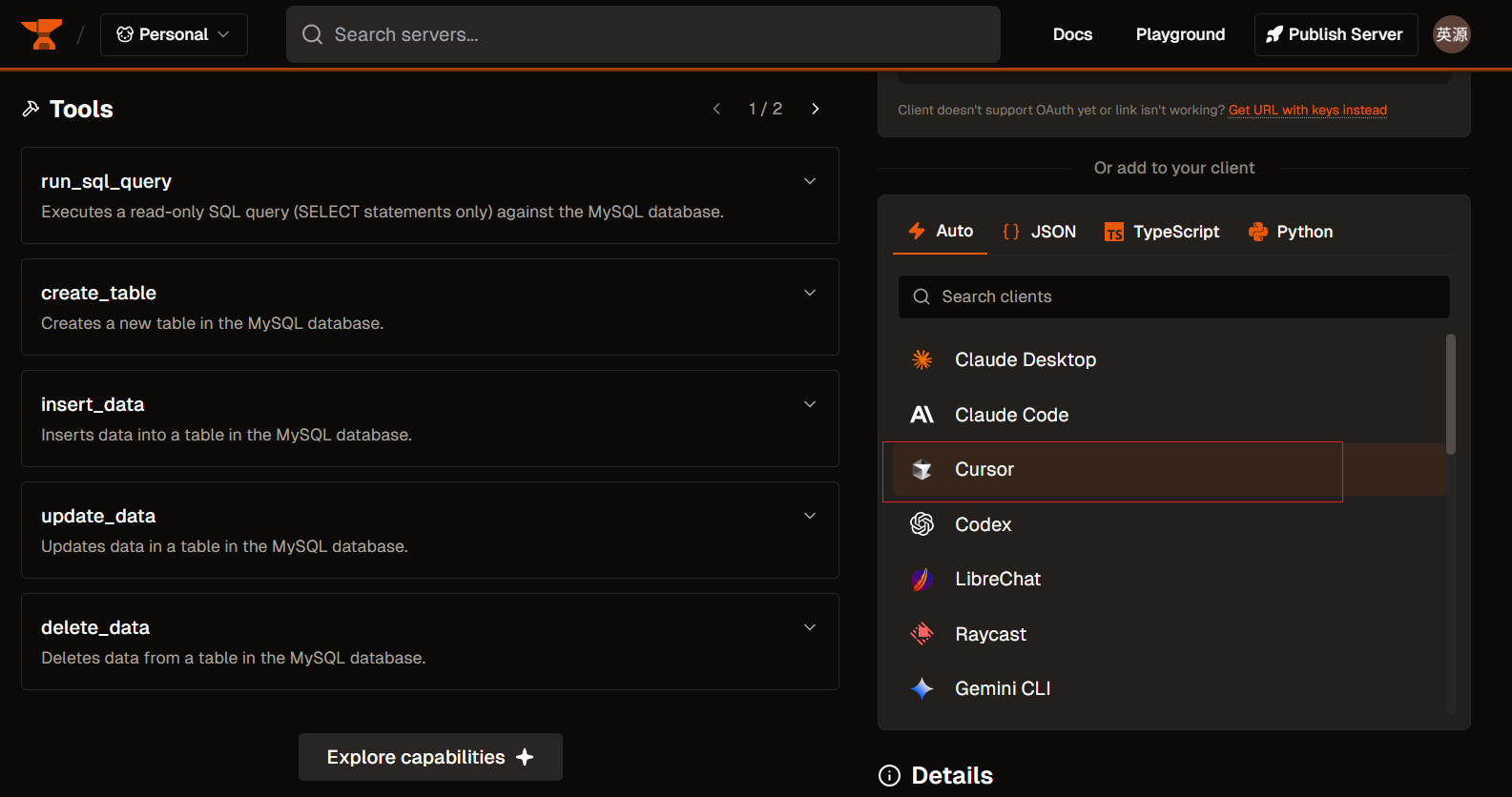Open the Personal workspace dropdown
Viewport: 1512px width, 797px height.
tap(174, 34)
